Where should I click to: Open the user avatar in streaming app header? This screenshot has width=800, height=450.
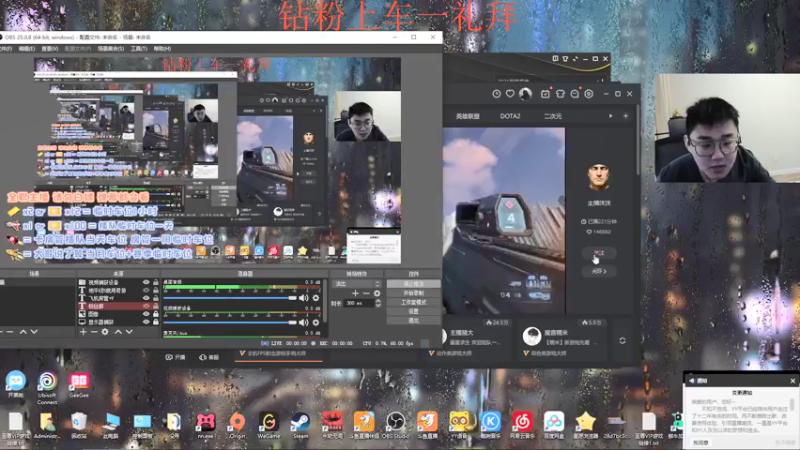(525, 94)
